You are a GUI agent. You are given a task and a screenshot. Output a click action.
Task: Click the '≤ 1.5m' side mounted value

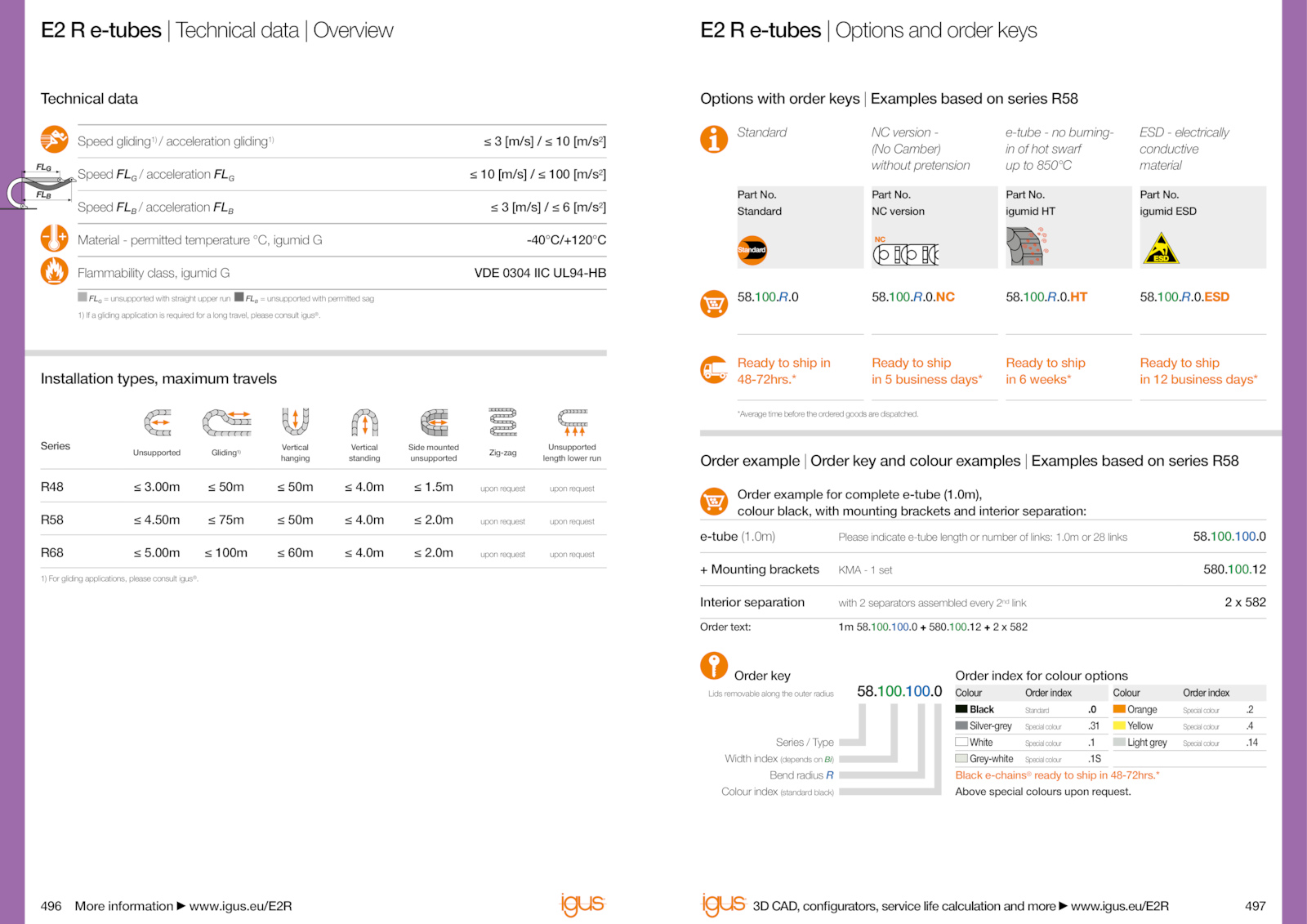434,487
